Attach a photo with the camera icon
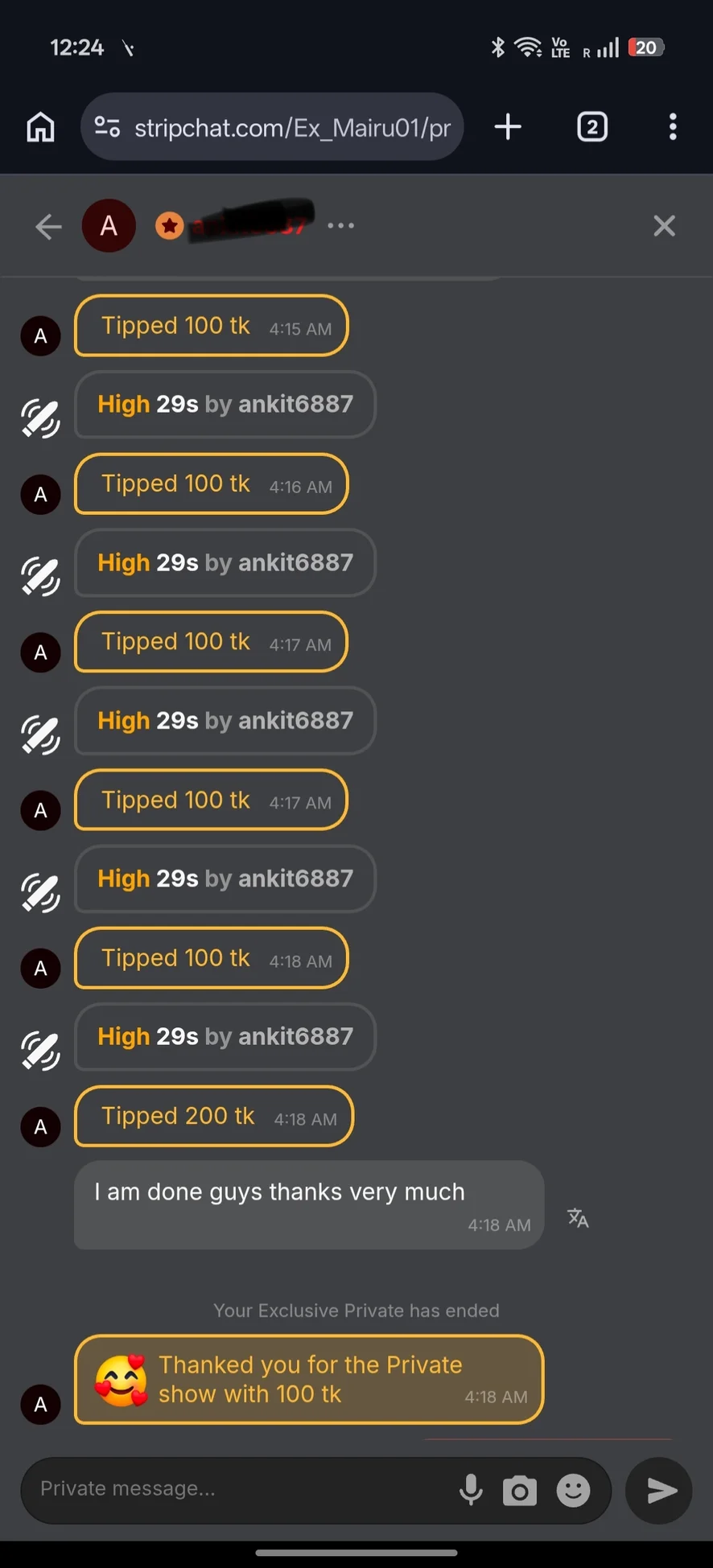 pos(520,1491)
